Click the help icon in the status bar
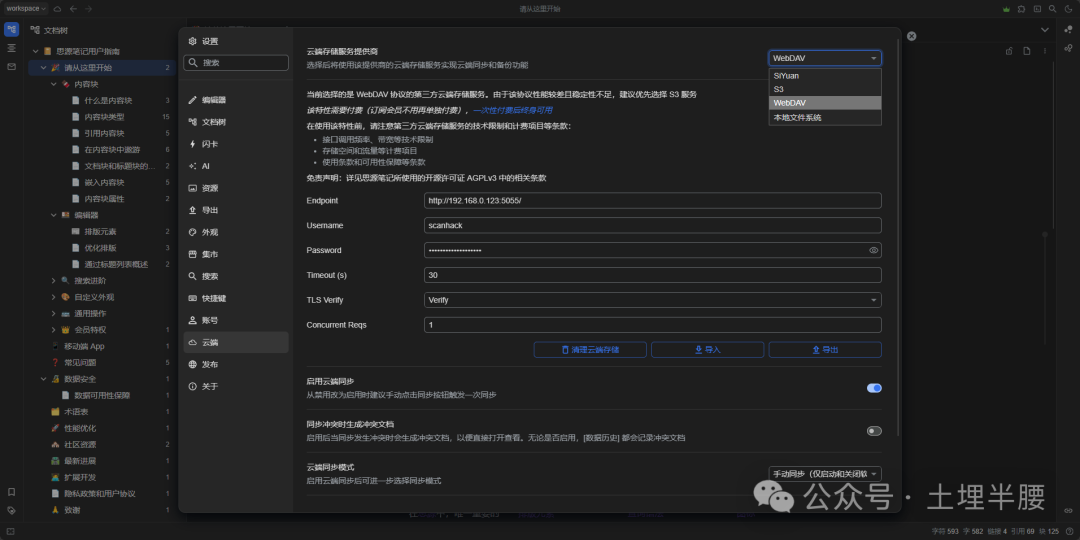This screenshot has width=1080, height=540. coord(1068,531)
